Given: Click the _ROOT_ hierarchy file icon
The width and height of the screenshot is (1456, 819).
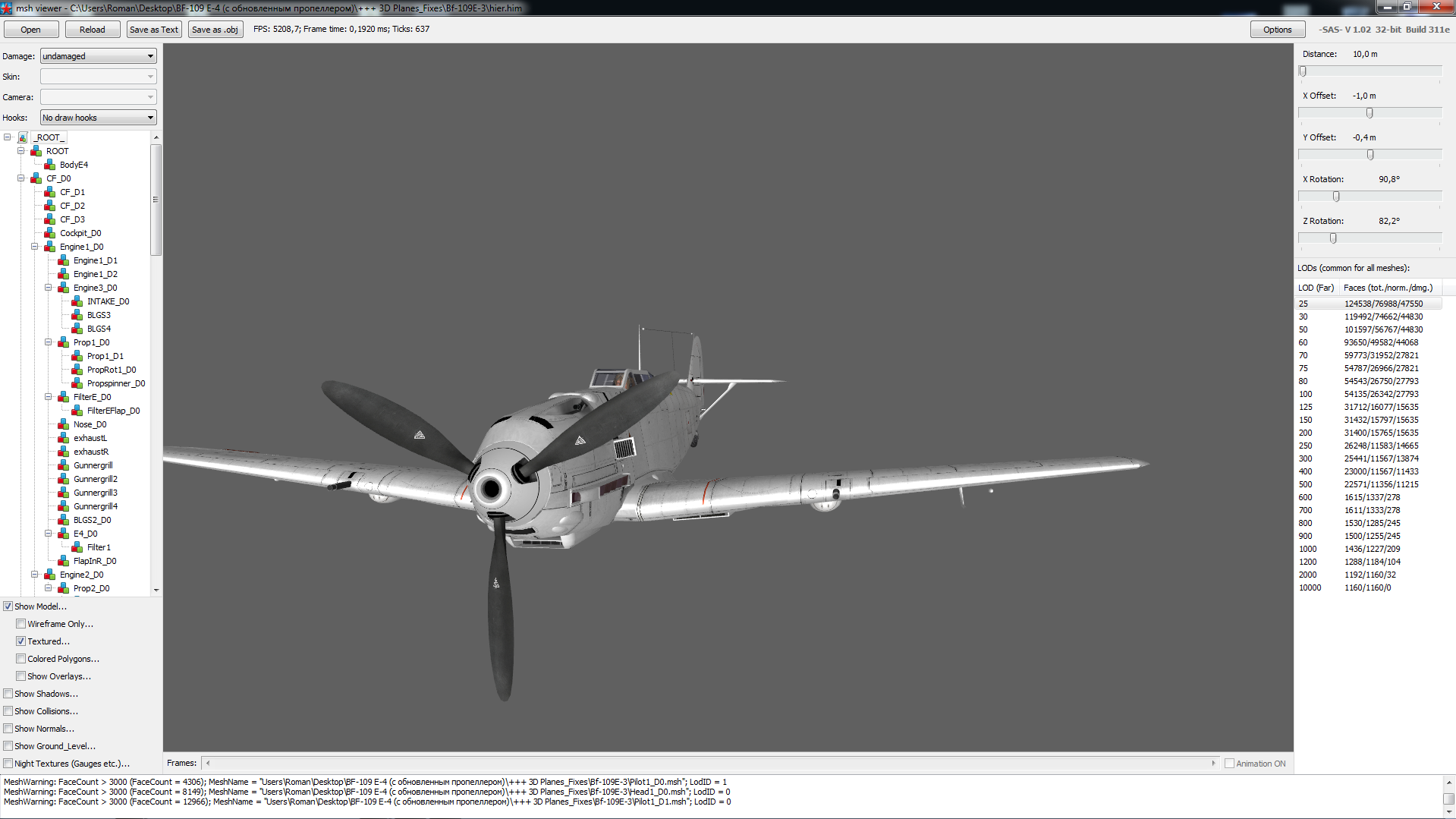Looking at the screenshot, I should tap(23, 137).
